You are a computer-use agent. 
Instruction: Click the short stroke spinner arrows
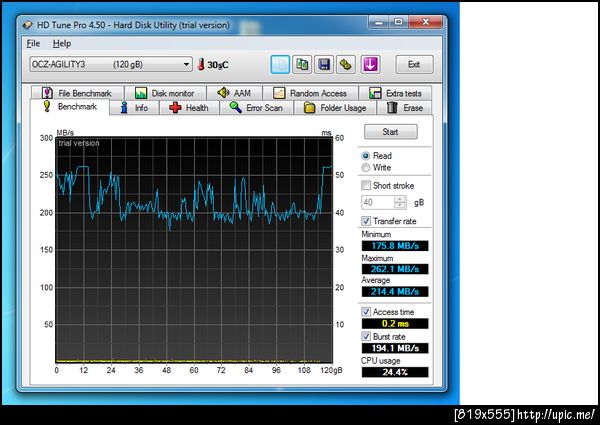tap(400, 202)
